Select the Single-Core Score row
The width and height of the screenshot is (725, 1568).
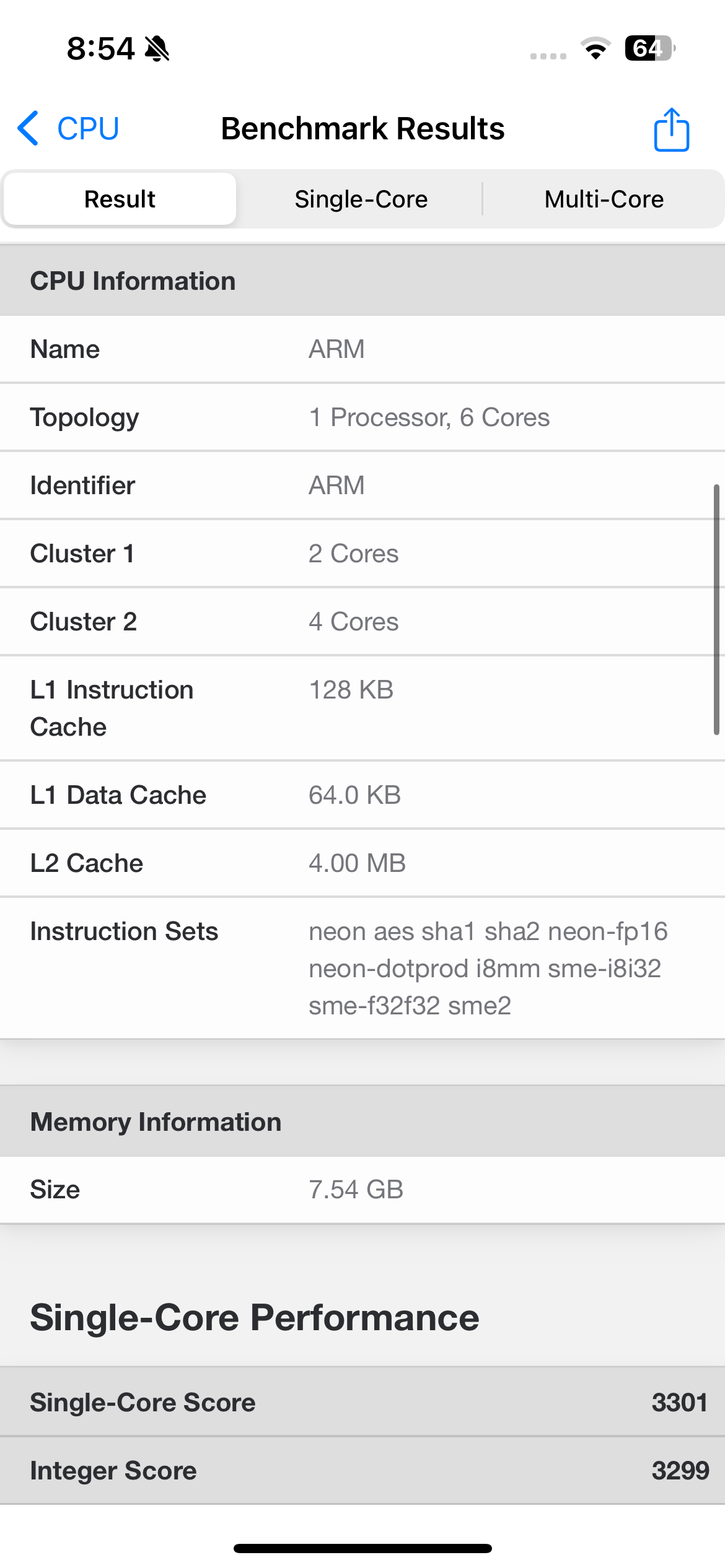click(362, 1403)
